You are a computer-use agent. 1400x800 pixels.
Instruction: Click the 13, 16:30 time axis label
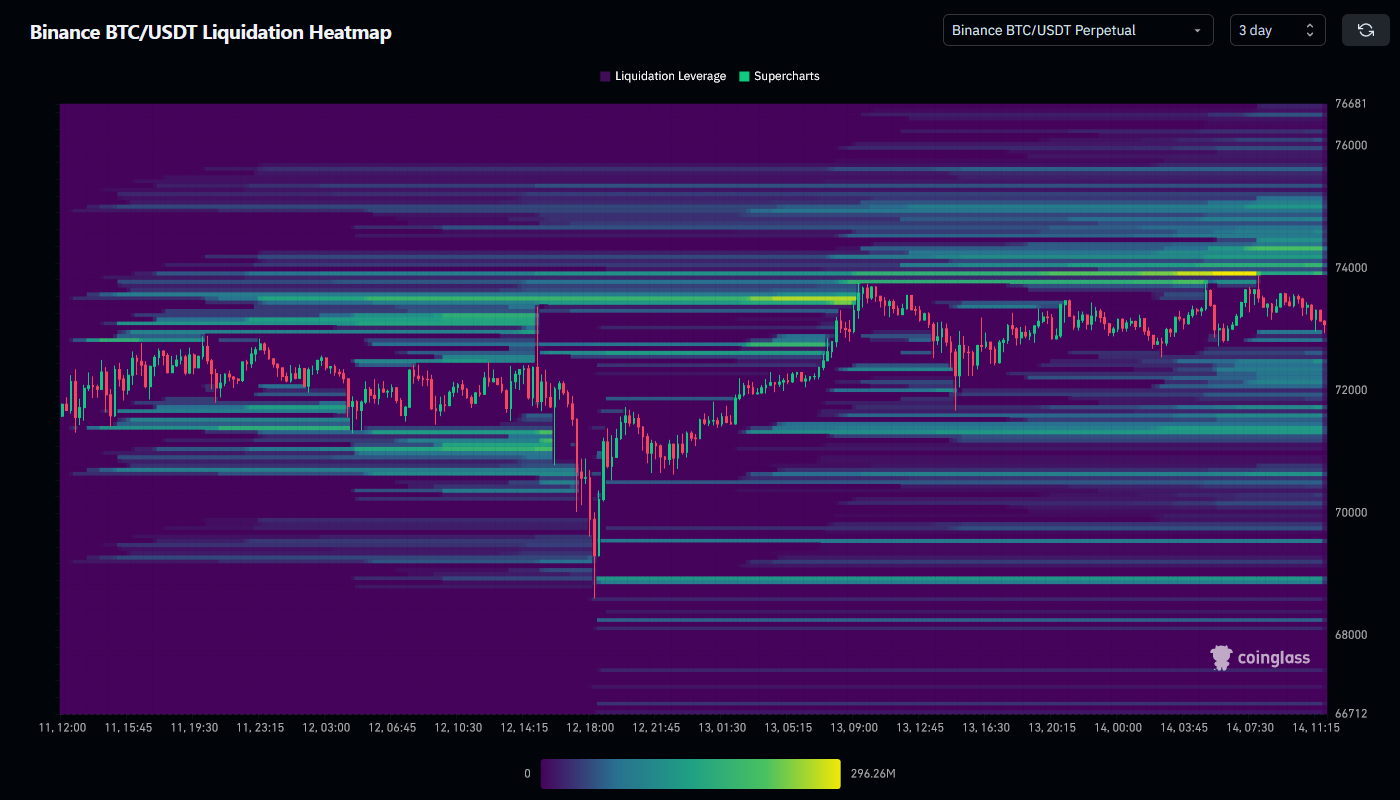tap(986, 728)
